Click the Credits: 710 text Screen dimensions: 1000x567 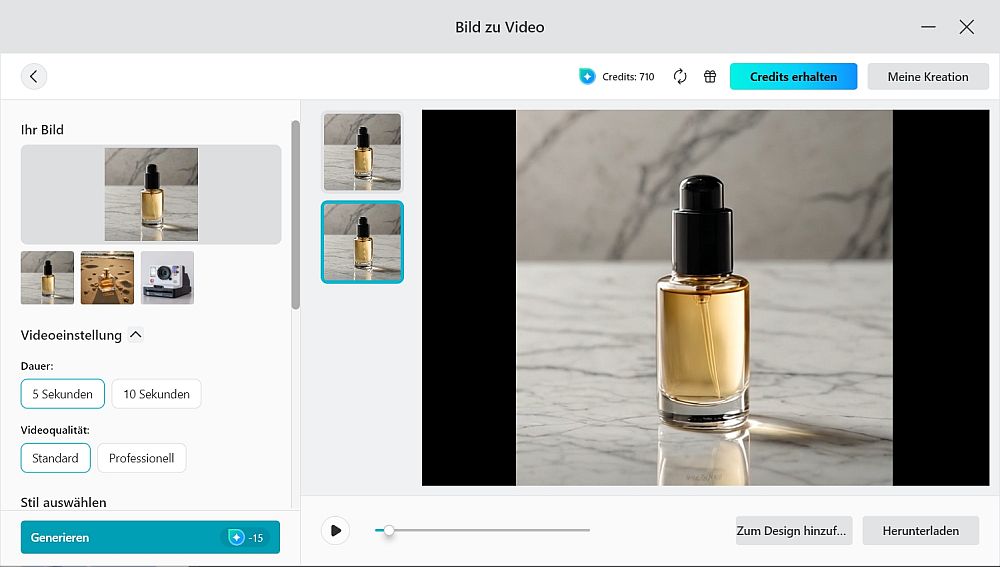(x=628, y=77)
